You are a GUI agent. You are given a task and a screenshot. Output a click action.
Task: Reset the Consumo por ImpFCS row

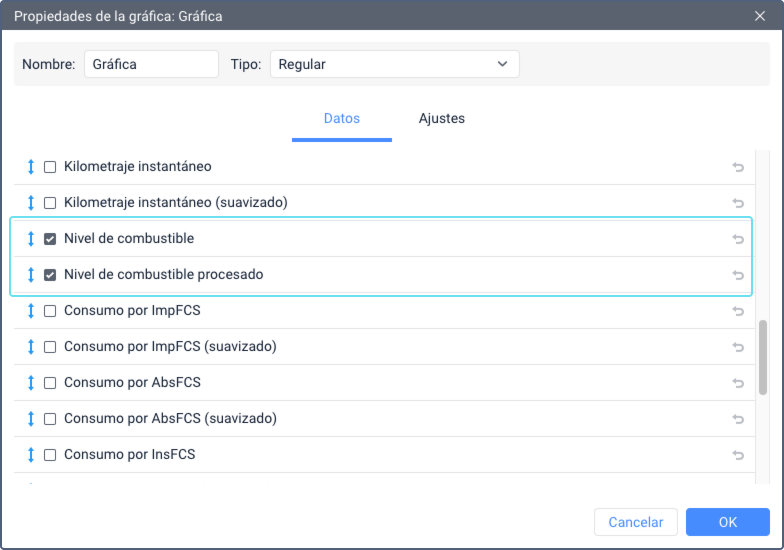pyautogui.click(x=738, y=311)
